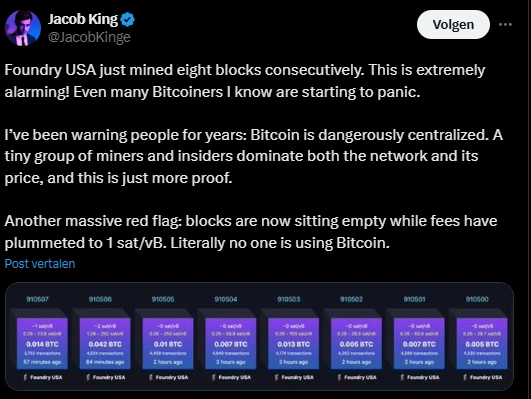The width and height of the screenshot is (531, 399).
Task: Click Foundry USA icon under block 910500
Action: tap(465, 377)
